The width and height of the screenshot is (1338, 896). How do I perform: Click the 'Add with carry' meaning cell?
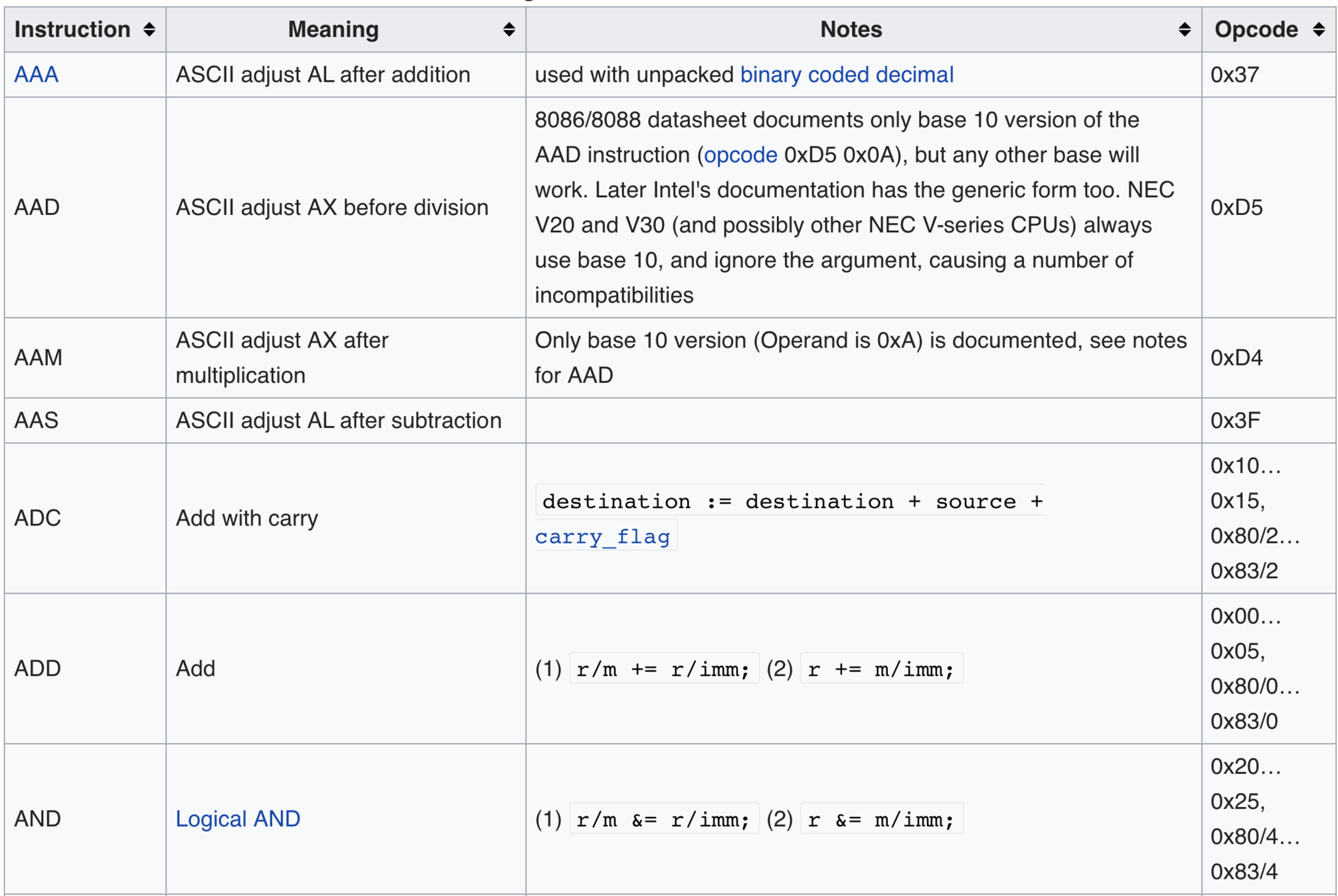[247, 518]
